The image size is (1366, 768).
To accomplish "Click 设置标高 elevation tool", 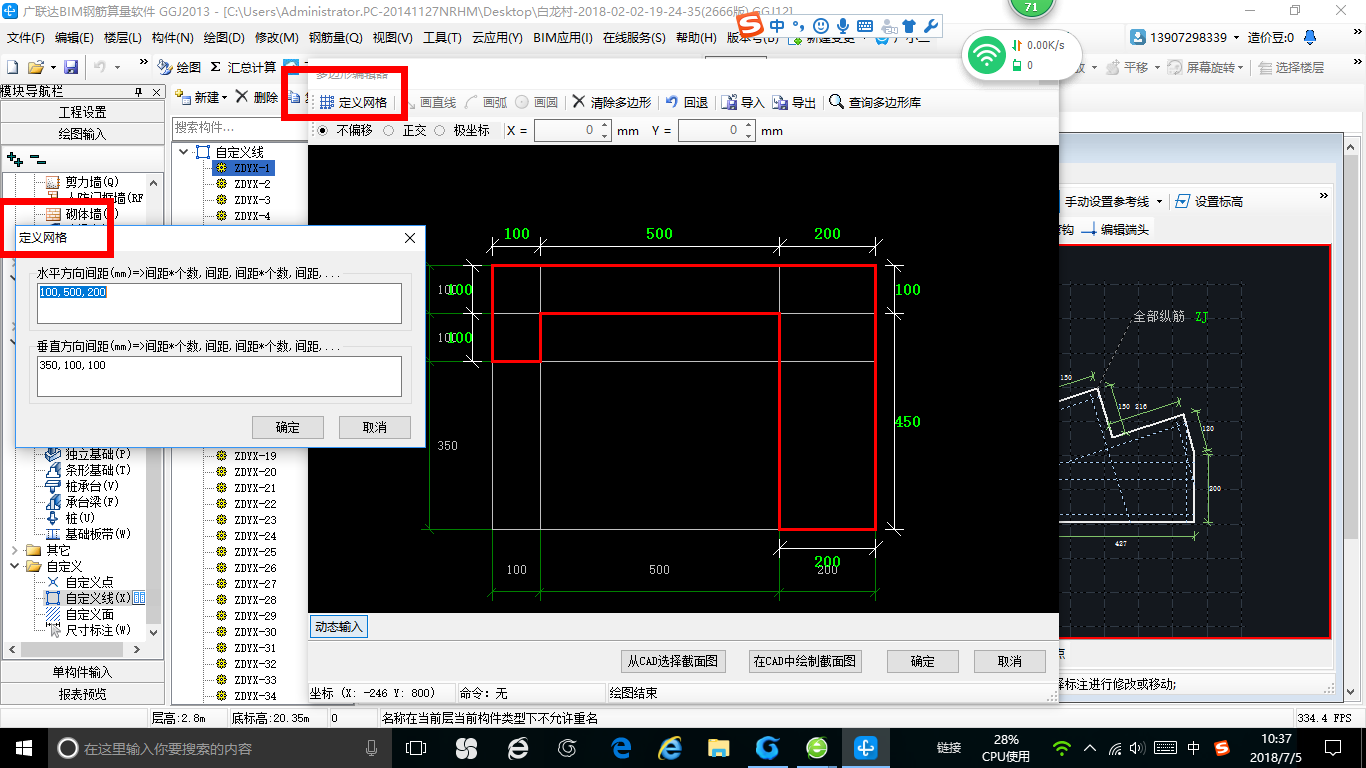I will point(1209,201).
